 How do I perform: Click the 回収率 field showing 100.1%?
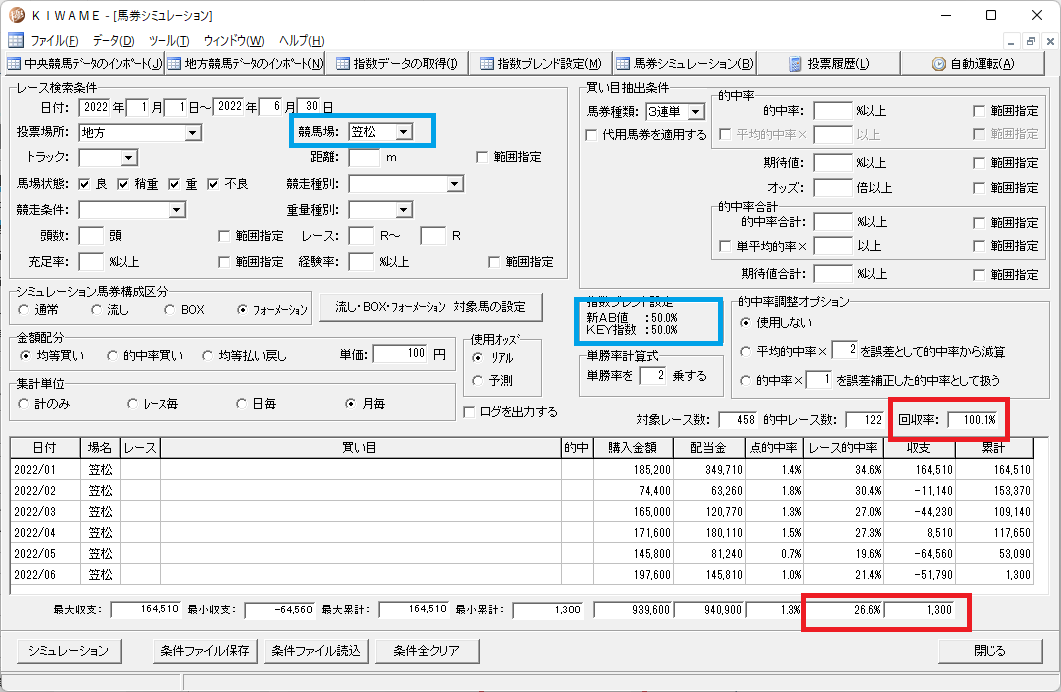tap(974, 420)
